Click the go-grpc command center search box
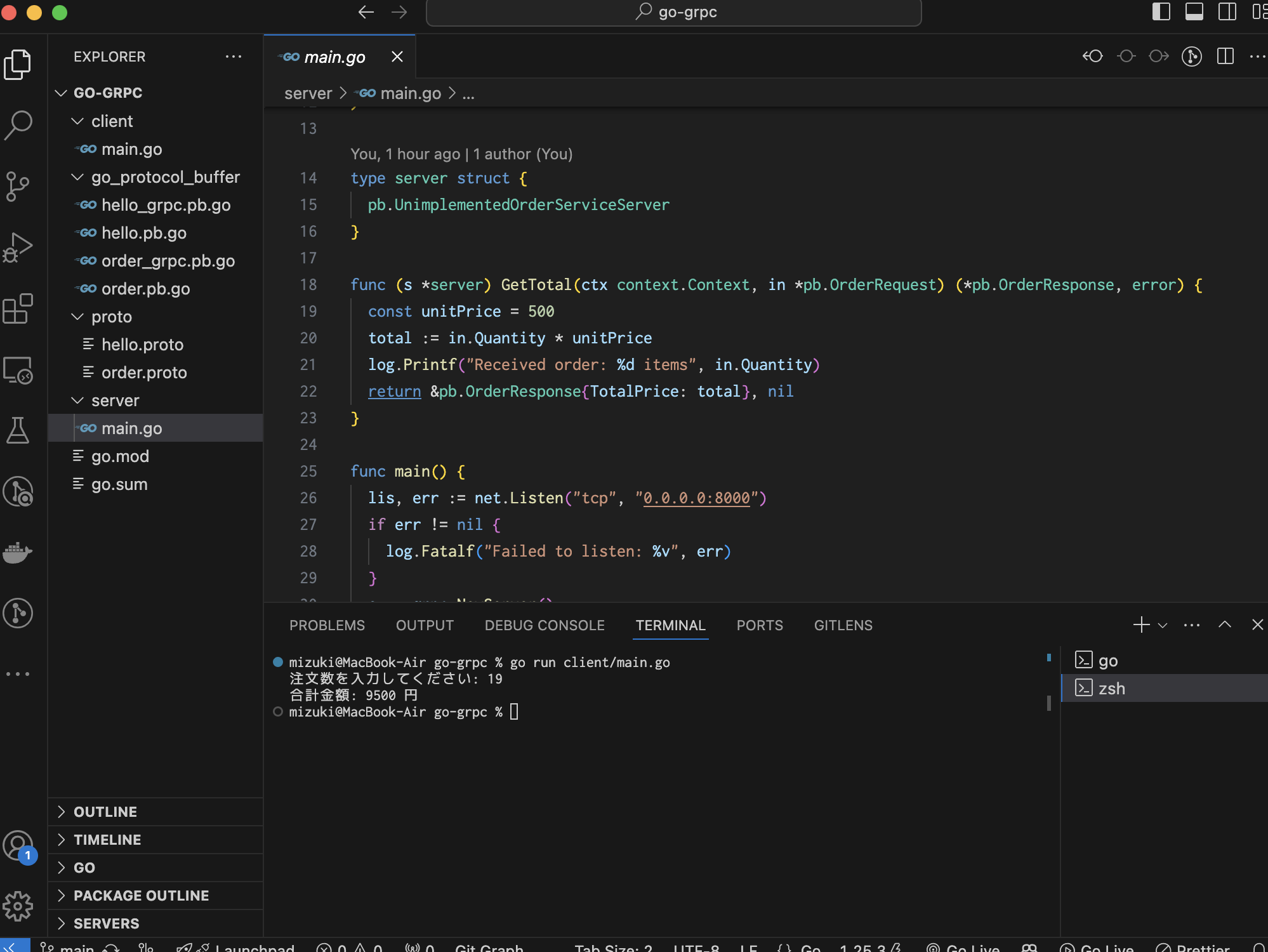Screen dimensions: 1268x952 pyautogui.click(x=674, y=12)
